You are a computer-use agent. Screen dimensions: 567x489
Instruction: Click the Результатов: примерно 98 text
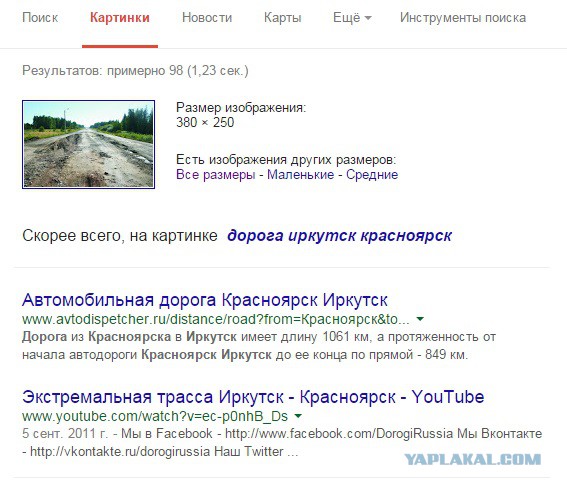click(x=135, y=70)
